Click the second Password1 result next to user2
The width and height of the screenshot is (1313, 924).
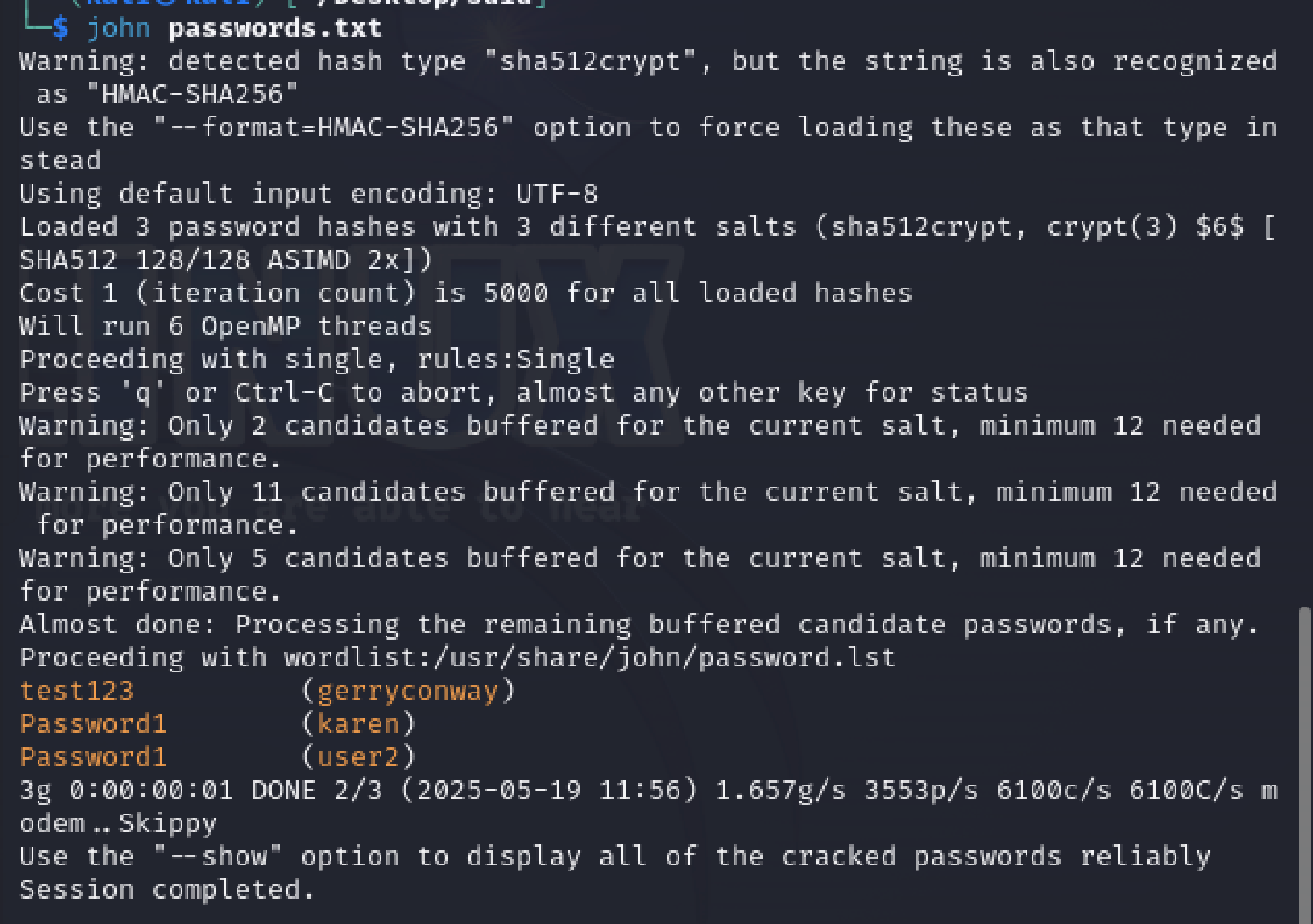94,757
